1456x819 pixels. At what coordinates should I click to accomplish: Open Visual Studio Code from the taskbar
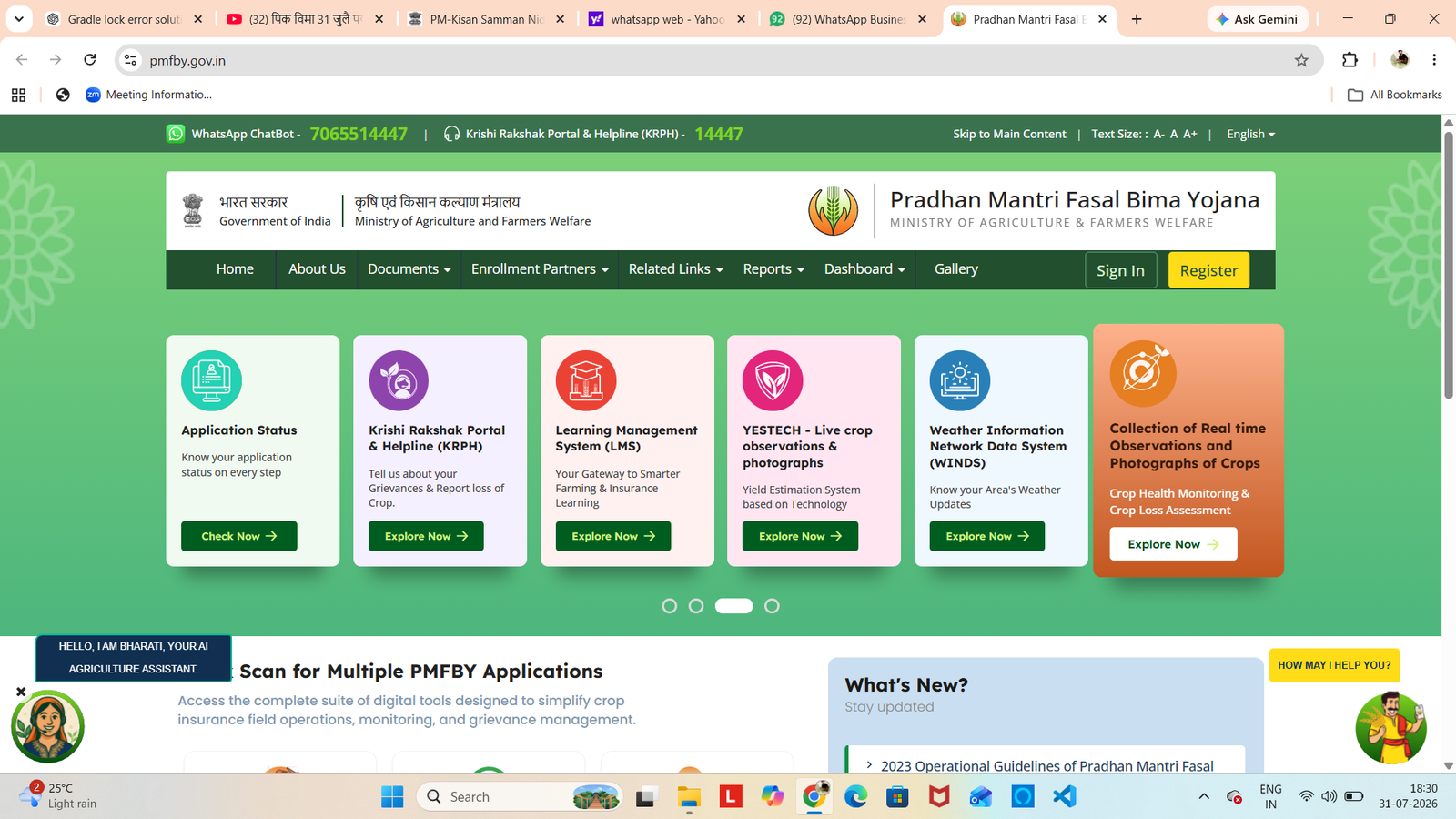coord(1065,796)
